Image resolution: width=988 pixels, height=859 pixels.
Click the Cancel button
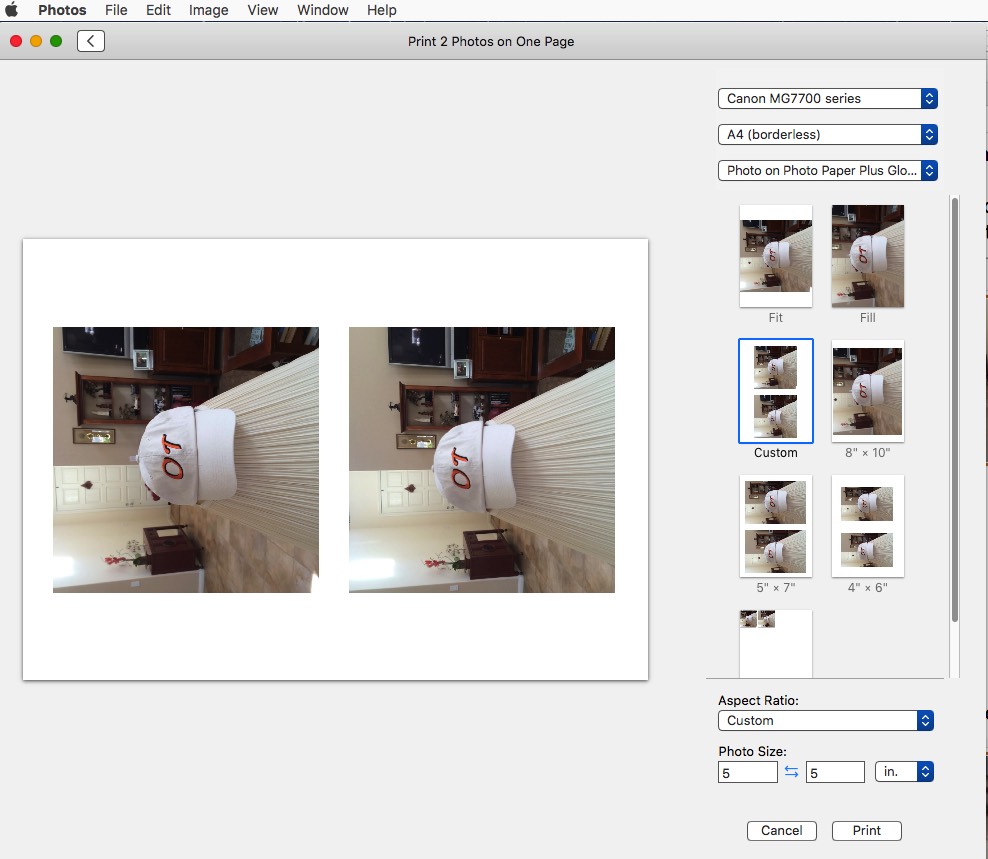781,830
